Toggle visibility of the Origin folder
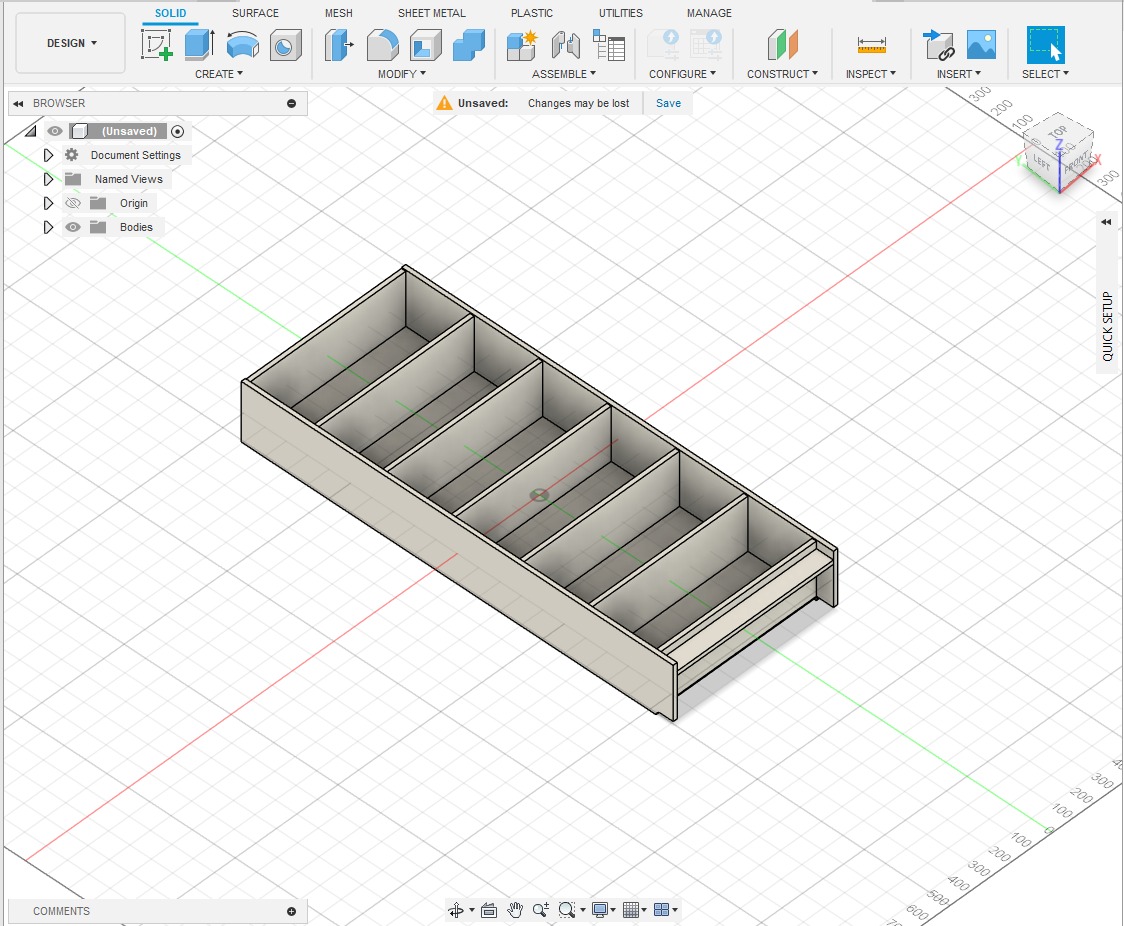Screen dimensions: 1124x926 pyautogui.click(x=72, y=204)
